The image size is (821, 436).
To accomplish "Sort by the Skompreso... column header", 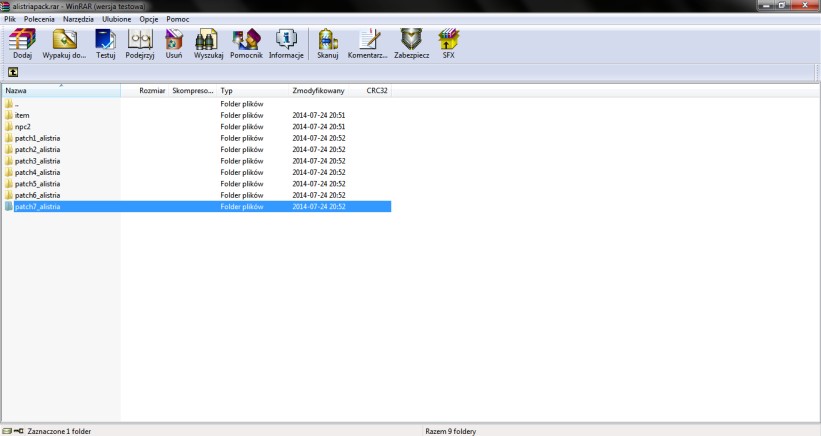I will (x=193, y=91).
